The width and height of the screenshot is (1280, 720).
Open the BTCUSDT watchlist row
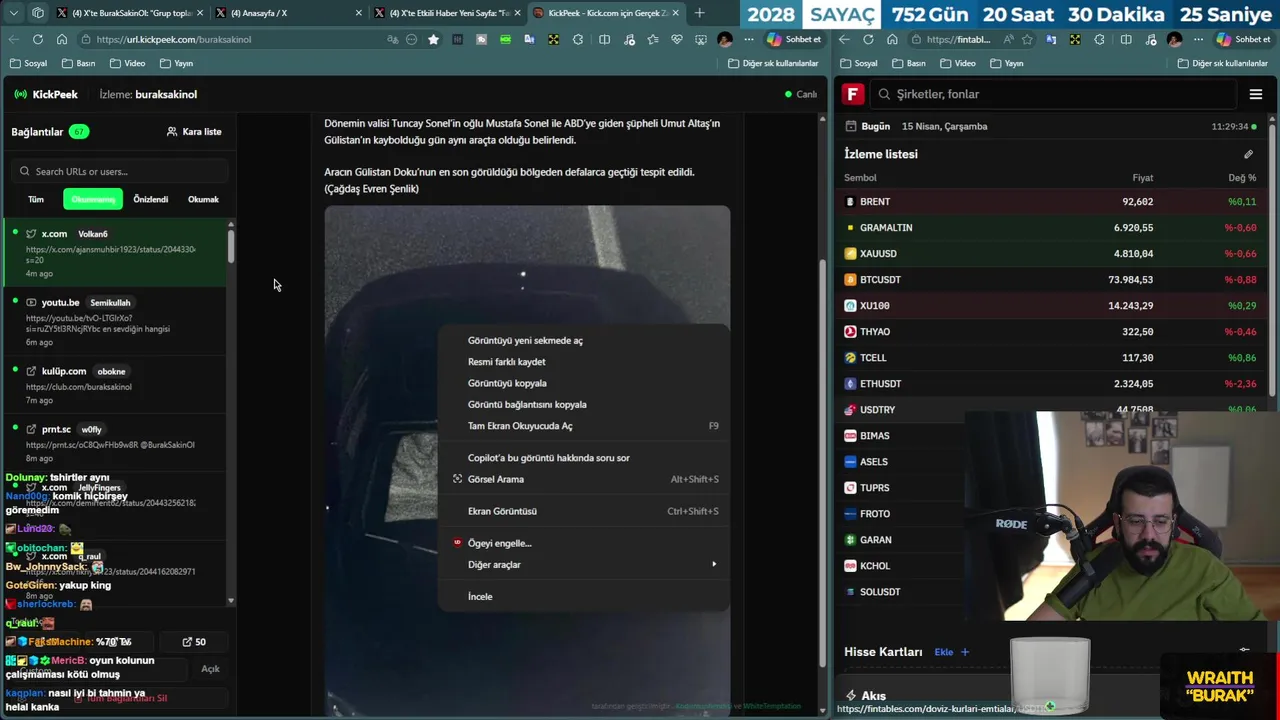pos(1052,279)
